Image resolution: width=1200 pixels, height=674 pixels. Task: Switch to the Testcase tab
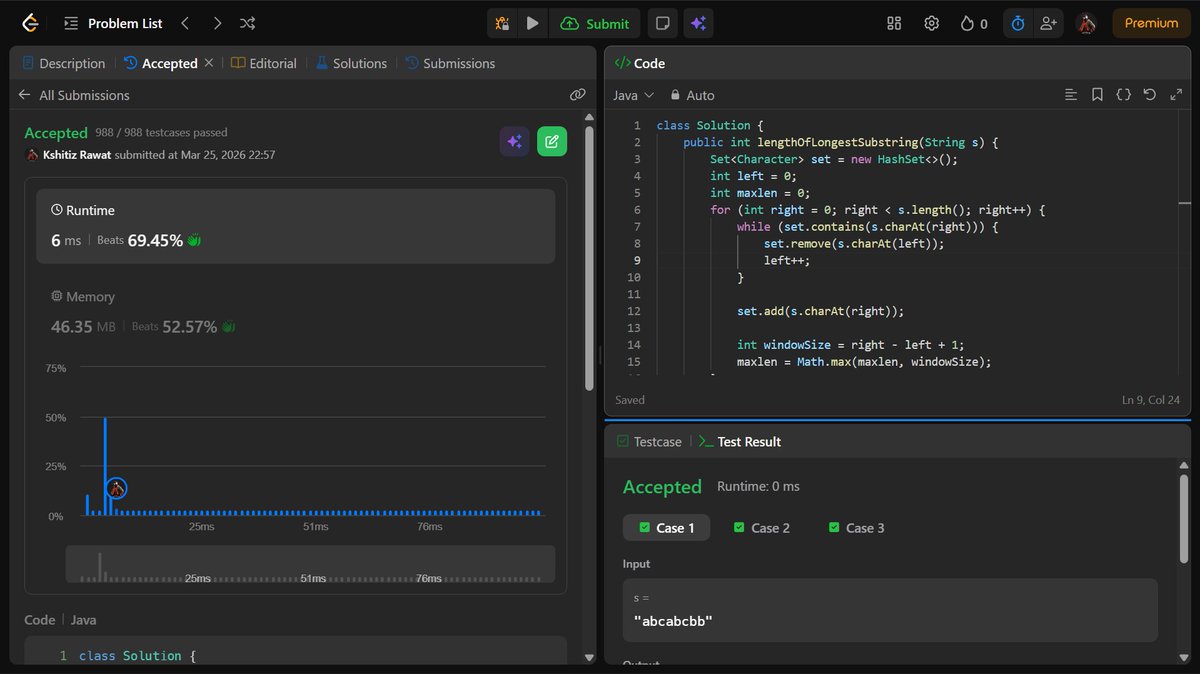(649, 441)
